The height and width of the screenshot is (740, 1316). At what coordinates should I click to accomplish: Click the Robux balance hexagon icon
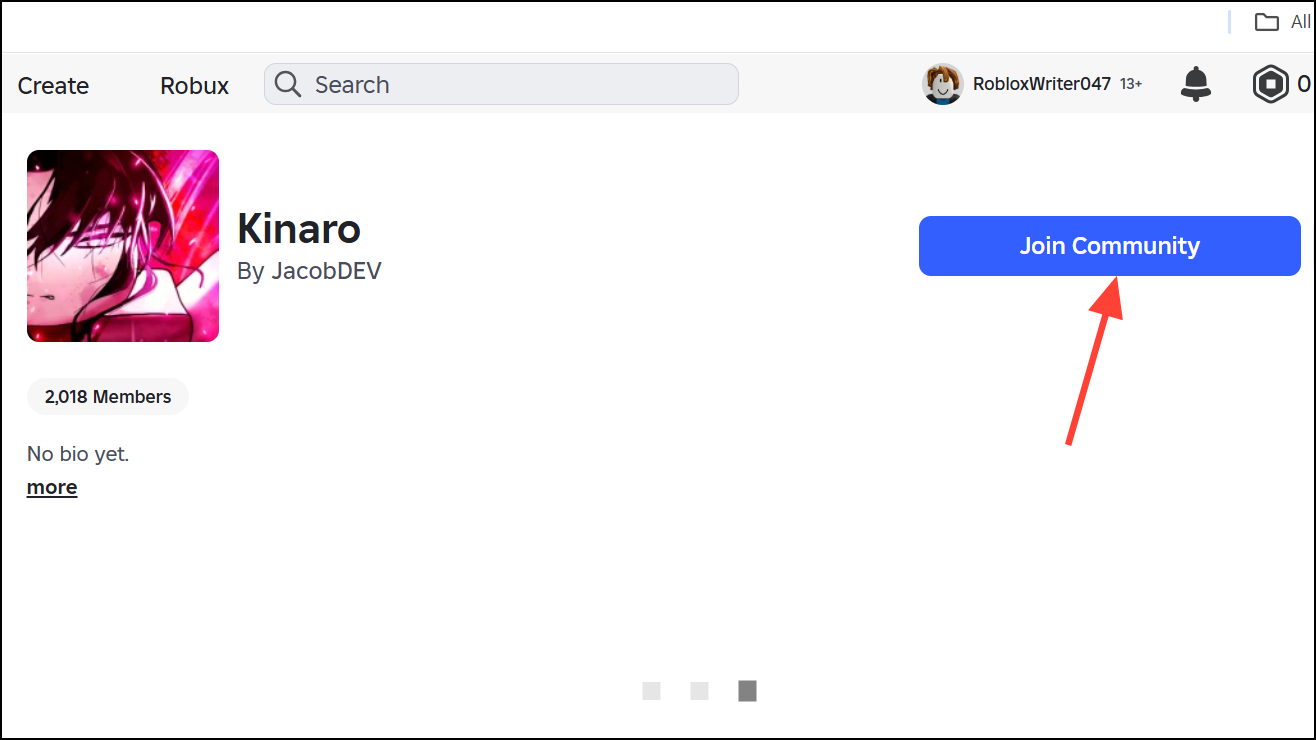tap(1270, 84)
